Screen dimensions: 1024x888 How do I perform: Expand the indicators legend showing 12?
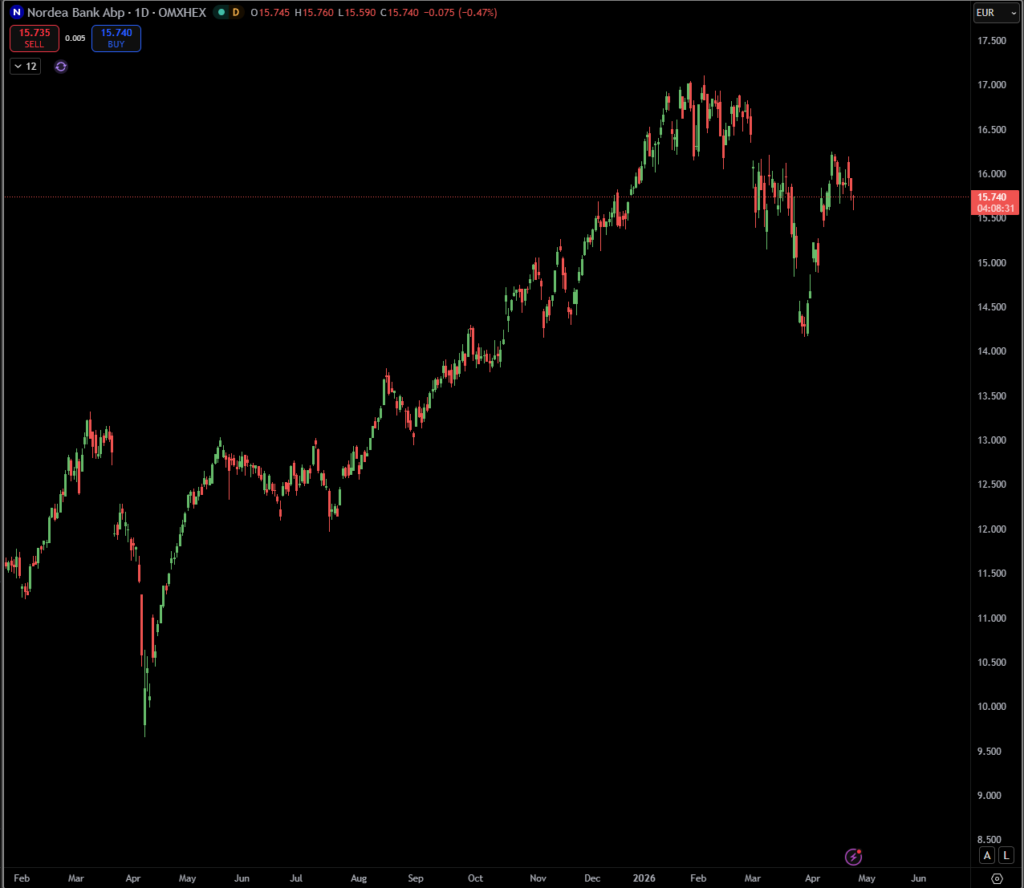[x=25, y=66]
